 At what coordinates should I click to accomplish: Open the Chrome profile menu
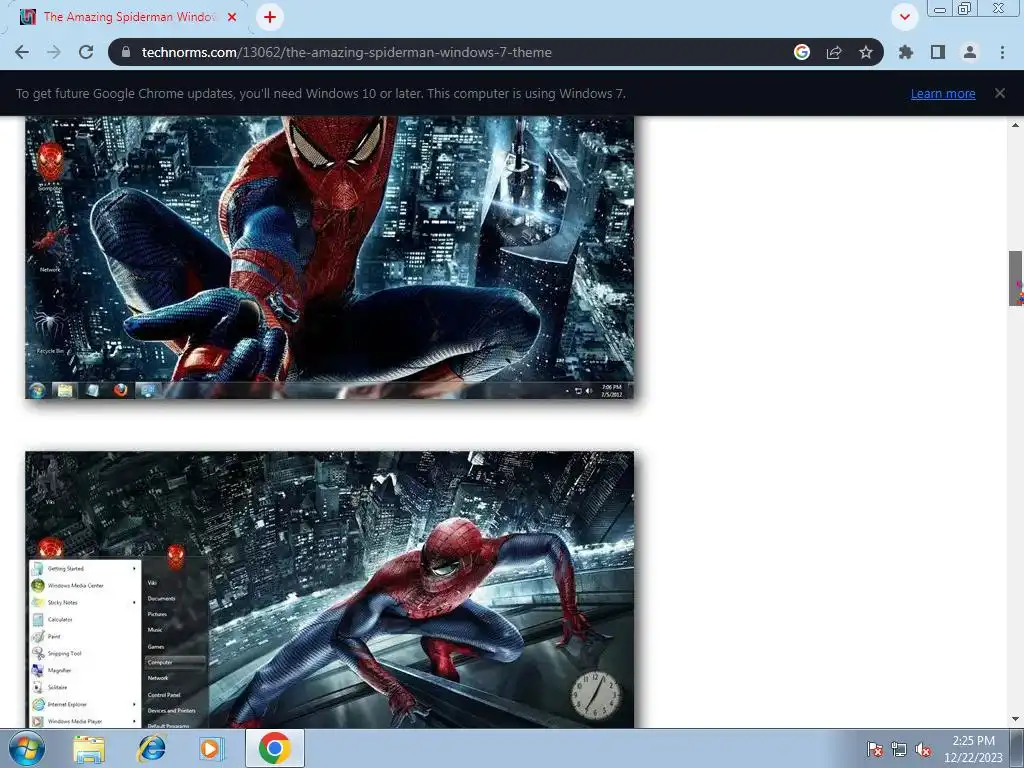(x=970, y=52)
